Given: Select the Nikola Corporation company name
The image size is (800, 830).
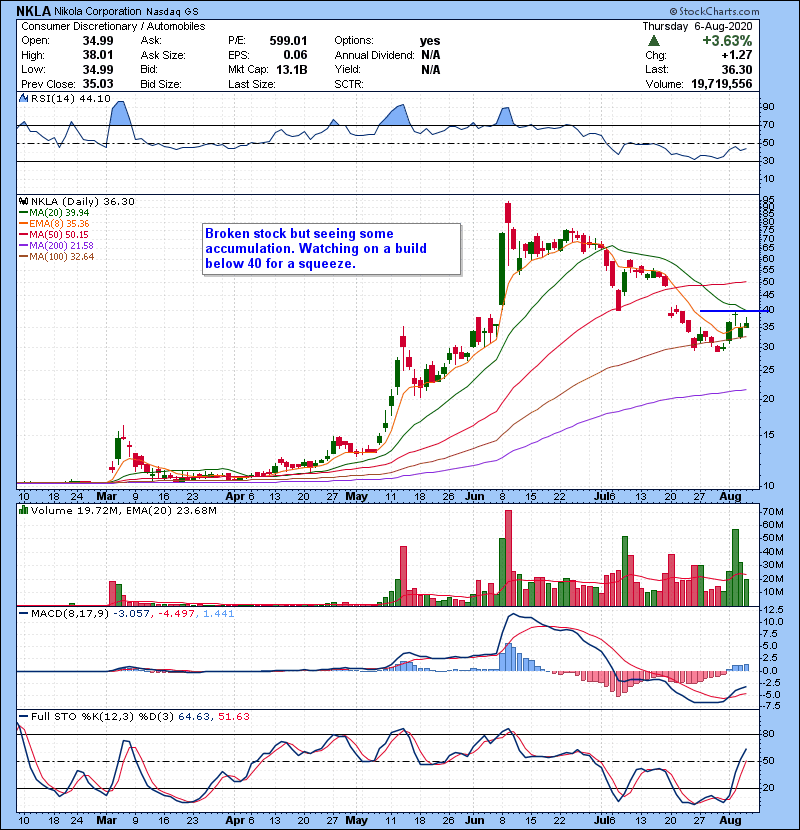Looking at the screenshot, I should pos(98,11).
